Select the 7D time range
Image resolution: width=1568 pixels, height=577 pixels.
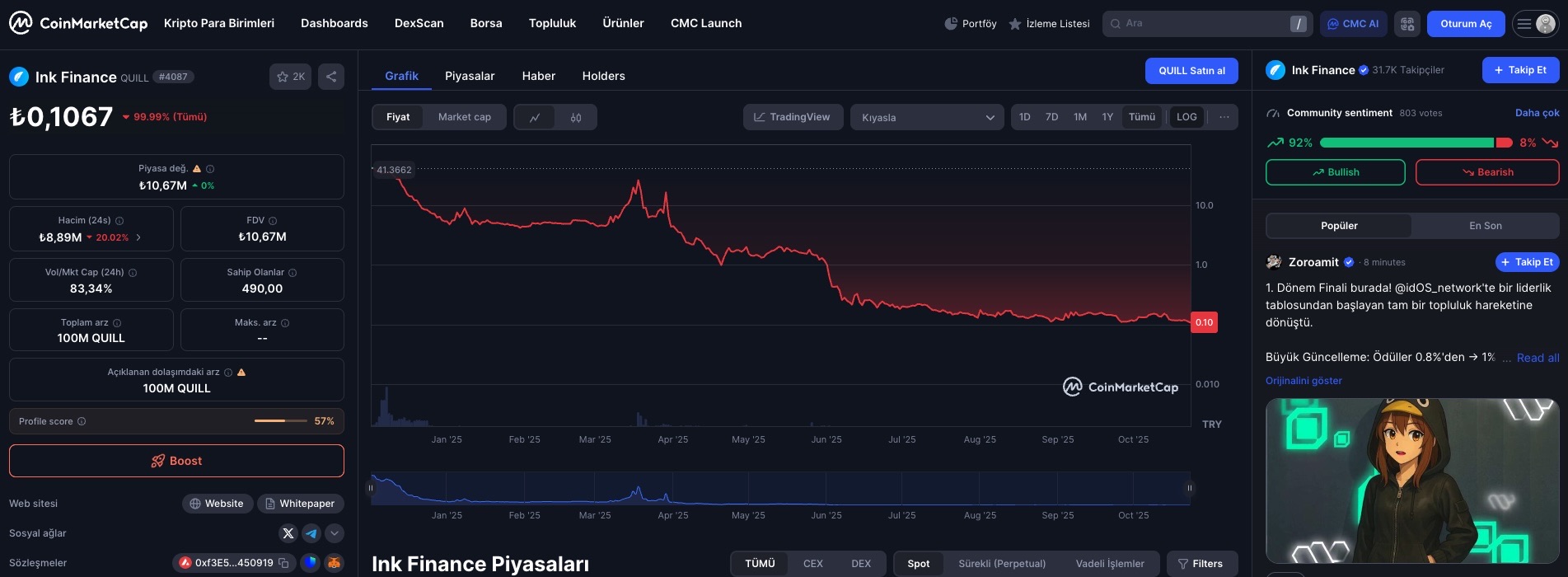coord(1052,117)
